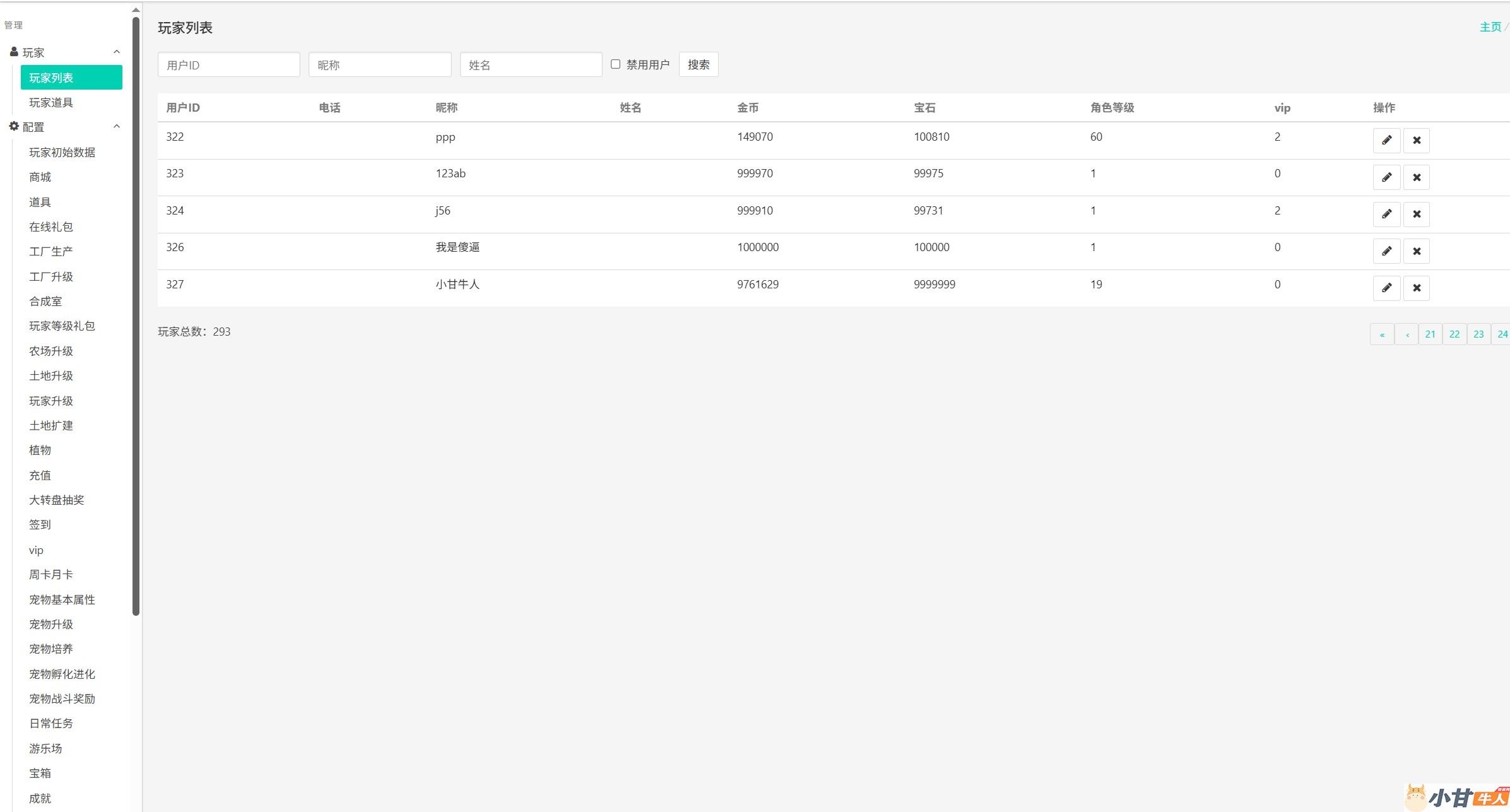
Task: Click the 金币 column header
Action: [748, 108]
